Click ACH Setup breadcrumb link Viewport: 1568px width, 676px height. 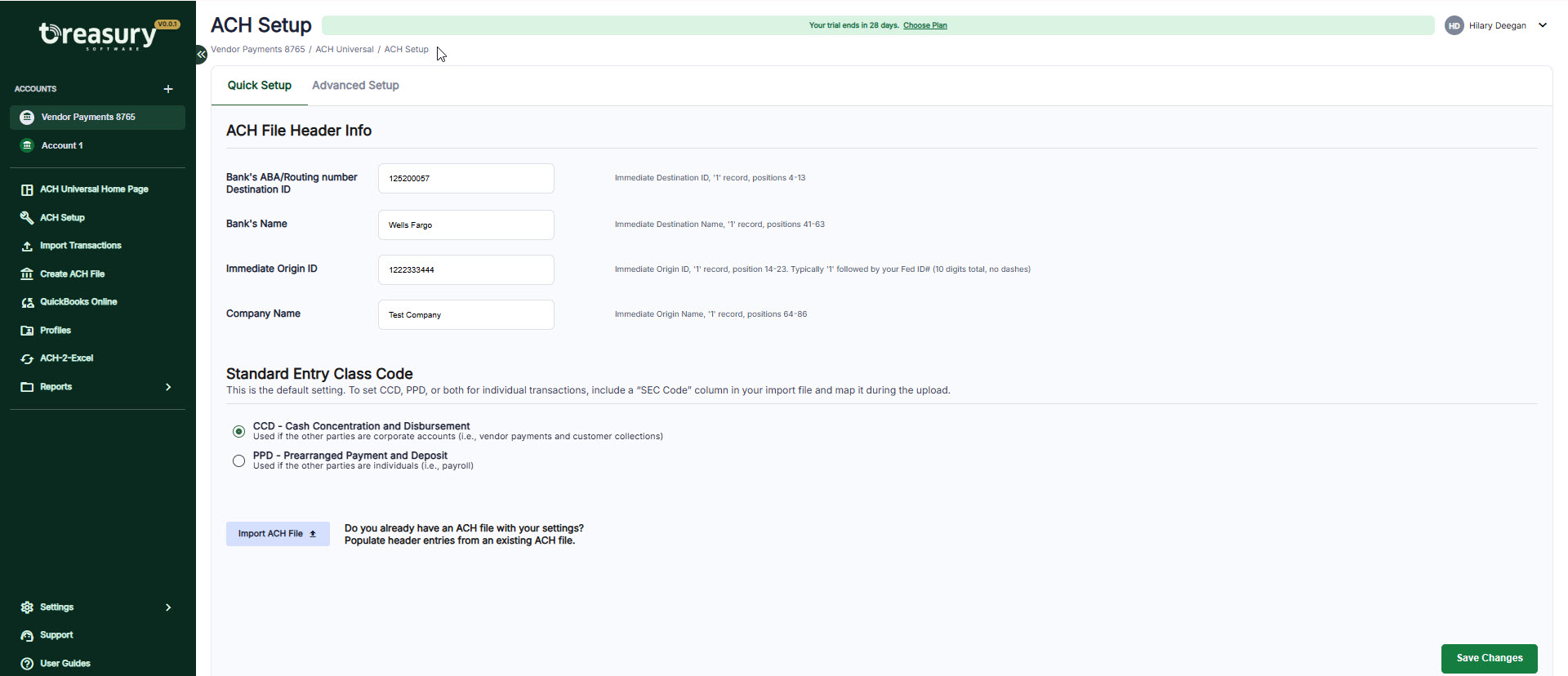pyautogui.click(x=406, y=49)
